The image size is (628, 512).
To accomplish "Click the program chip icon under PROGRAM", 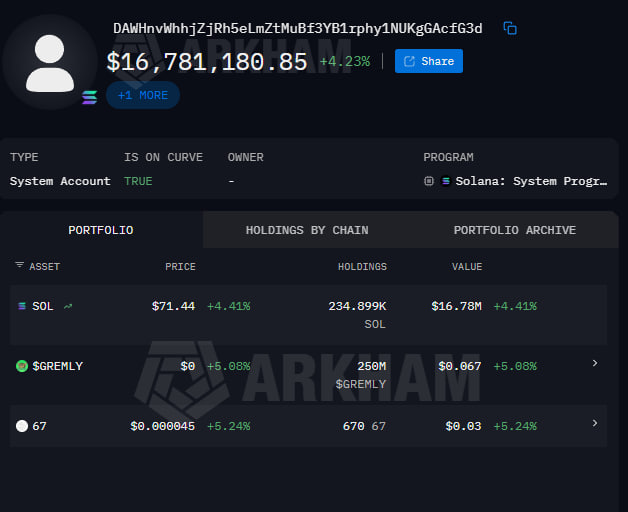I will pos(429,181).
